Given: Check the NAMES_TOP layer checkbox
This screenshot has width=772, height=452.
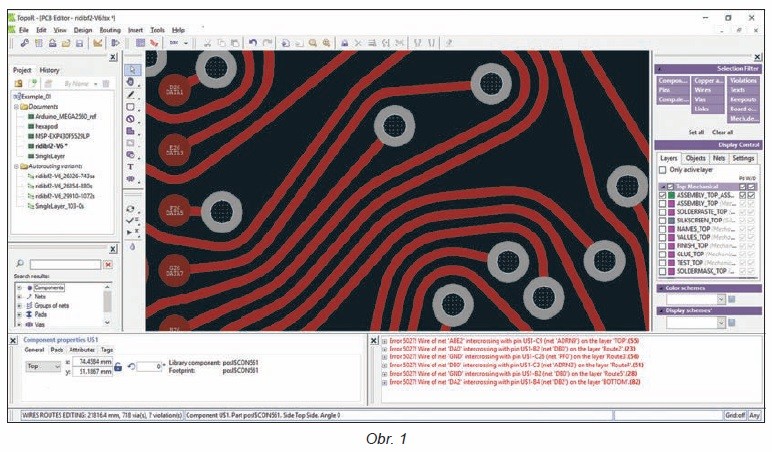Looking at the screenshot, I should [663, 229].
